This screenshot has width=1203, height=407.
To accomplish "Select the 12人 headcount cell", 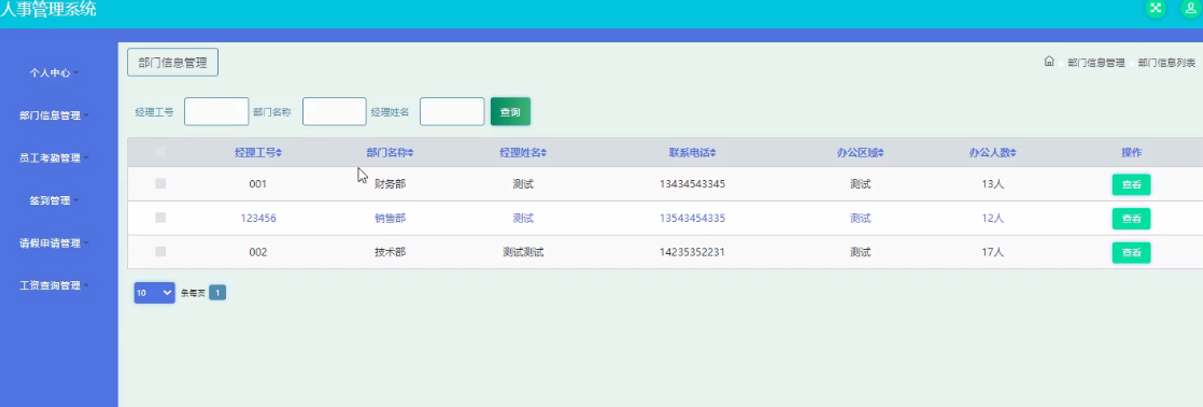I will click(x=992, y=218).
